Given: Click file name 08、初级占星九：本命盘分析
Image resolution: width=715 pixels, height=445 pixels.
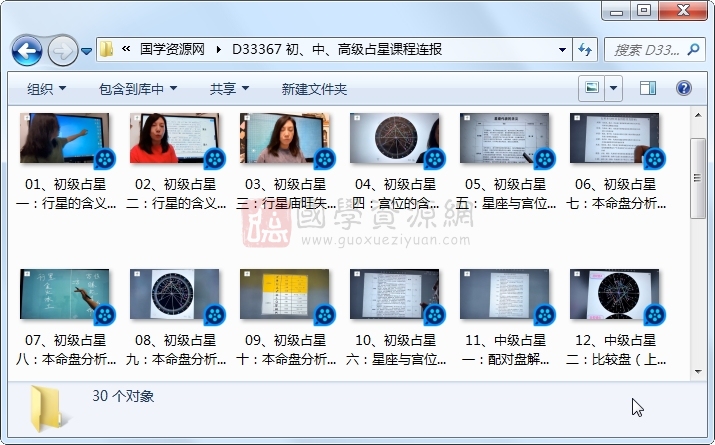Looking at the screenshot, I should coord(176,350).
